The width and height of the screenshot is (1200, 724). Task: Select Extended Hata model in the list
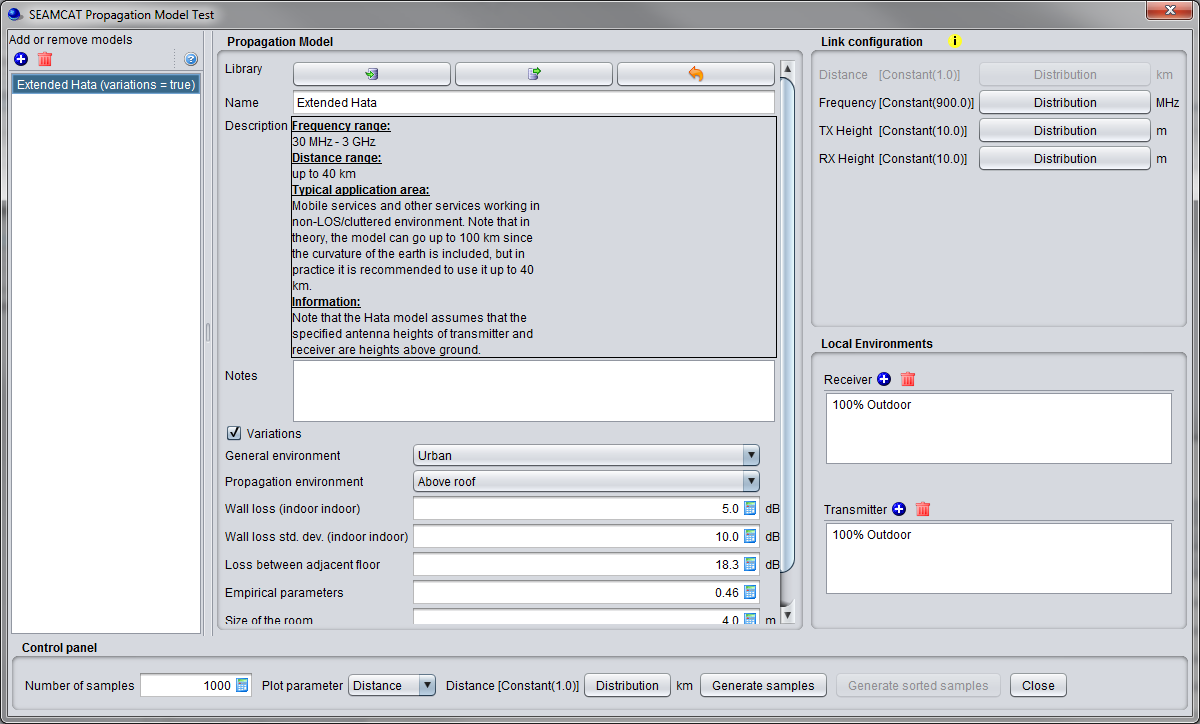tap(106, 85)
